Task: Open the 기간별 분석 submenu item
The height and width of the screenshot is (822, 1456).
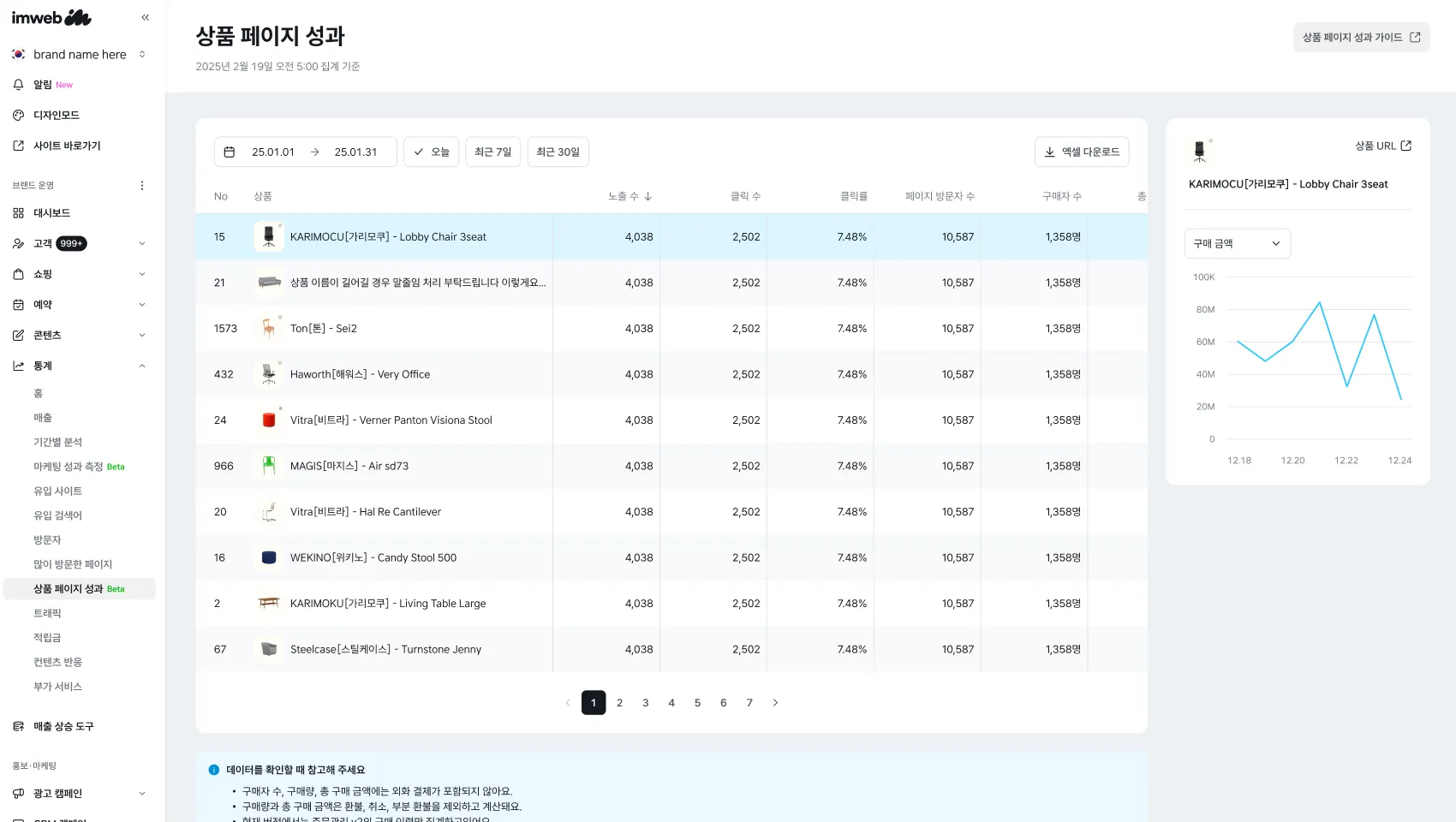Action: (57, 443)
